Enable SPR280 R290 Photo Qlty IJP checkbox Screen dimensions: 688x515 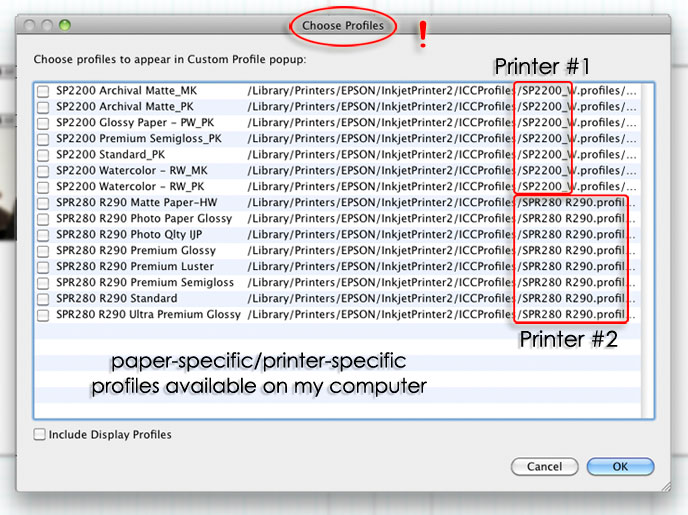click(x=43, y=235)
